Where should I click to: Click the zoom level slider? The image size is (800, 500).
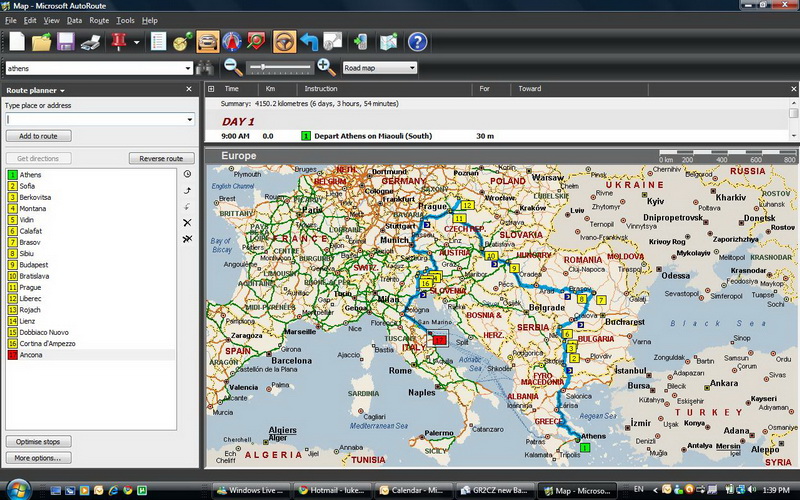(279, 67)
